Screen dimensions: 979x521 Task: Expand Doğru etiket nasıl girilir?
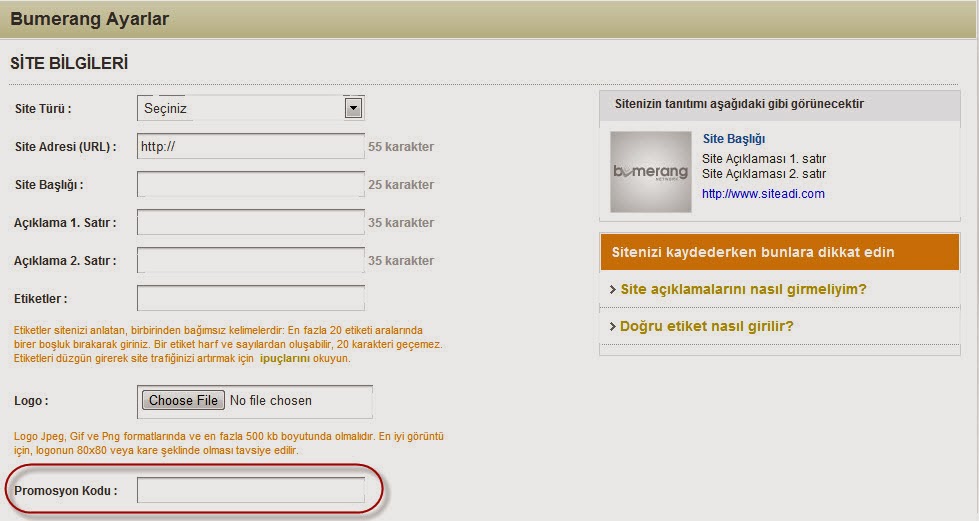706,326
